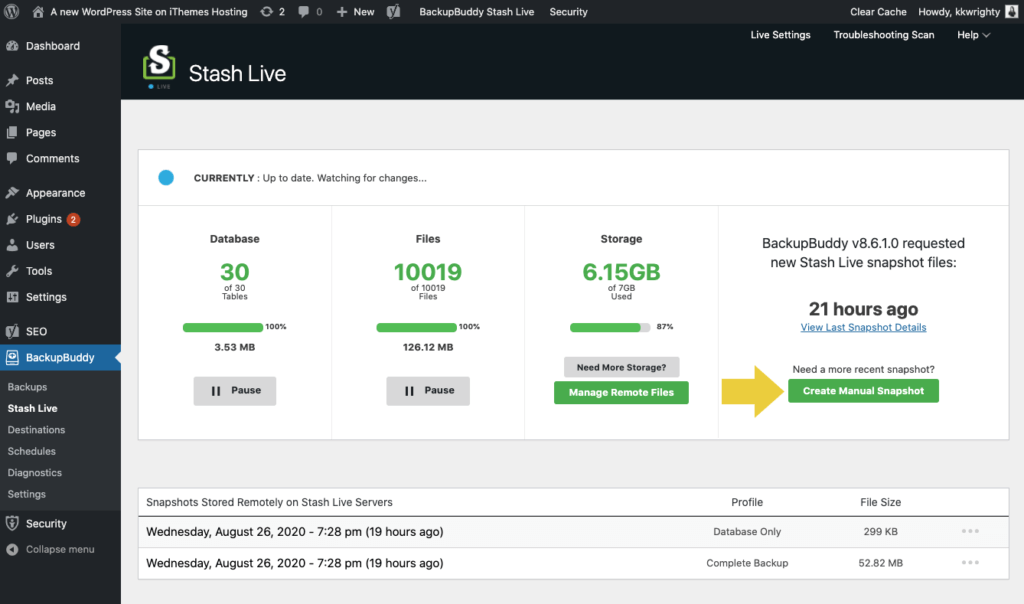Click the Appearance paintbrush icon

click(x=12, y=193)
